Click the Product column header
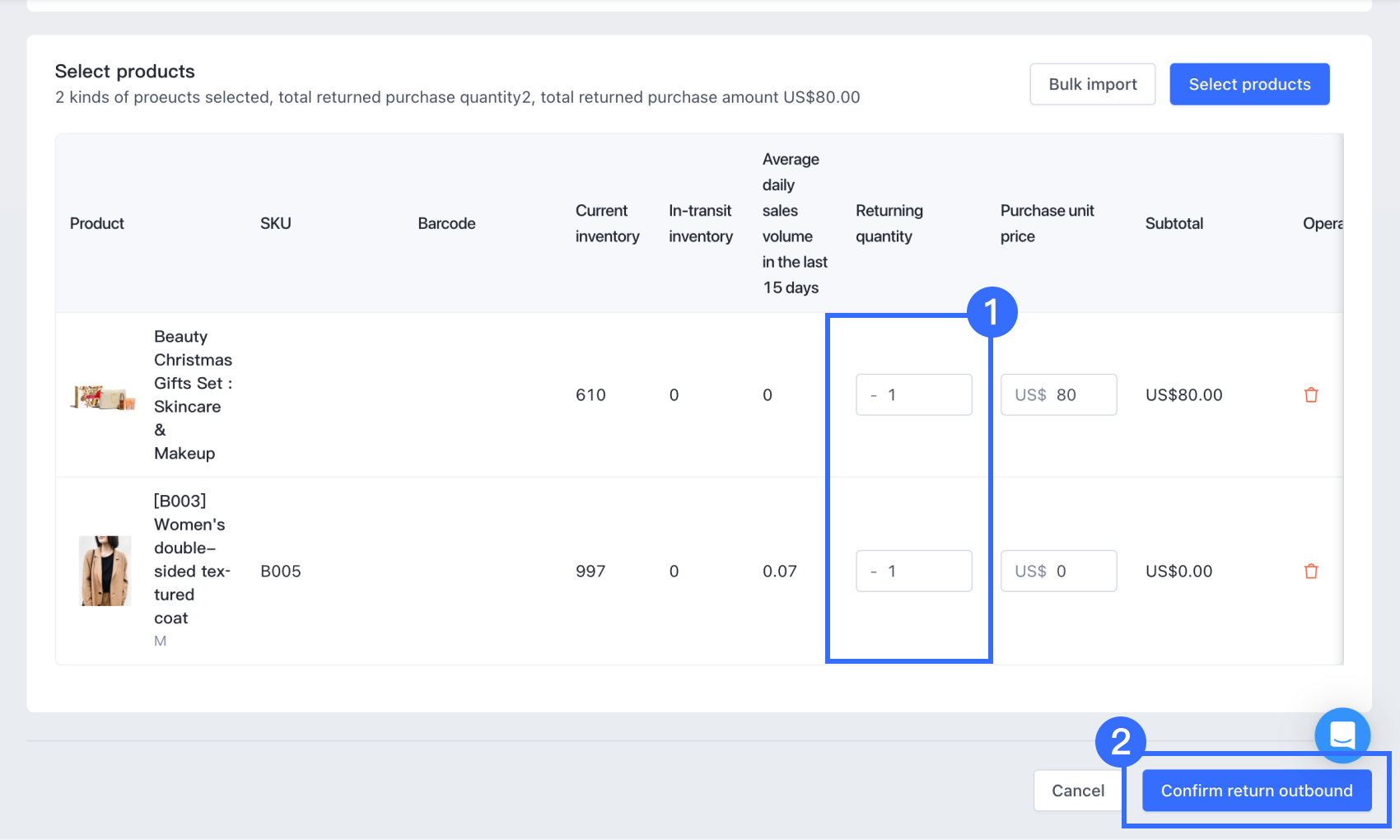The width and height of the screenshot is (1400, 840). coord(97,223)
